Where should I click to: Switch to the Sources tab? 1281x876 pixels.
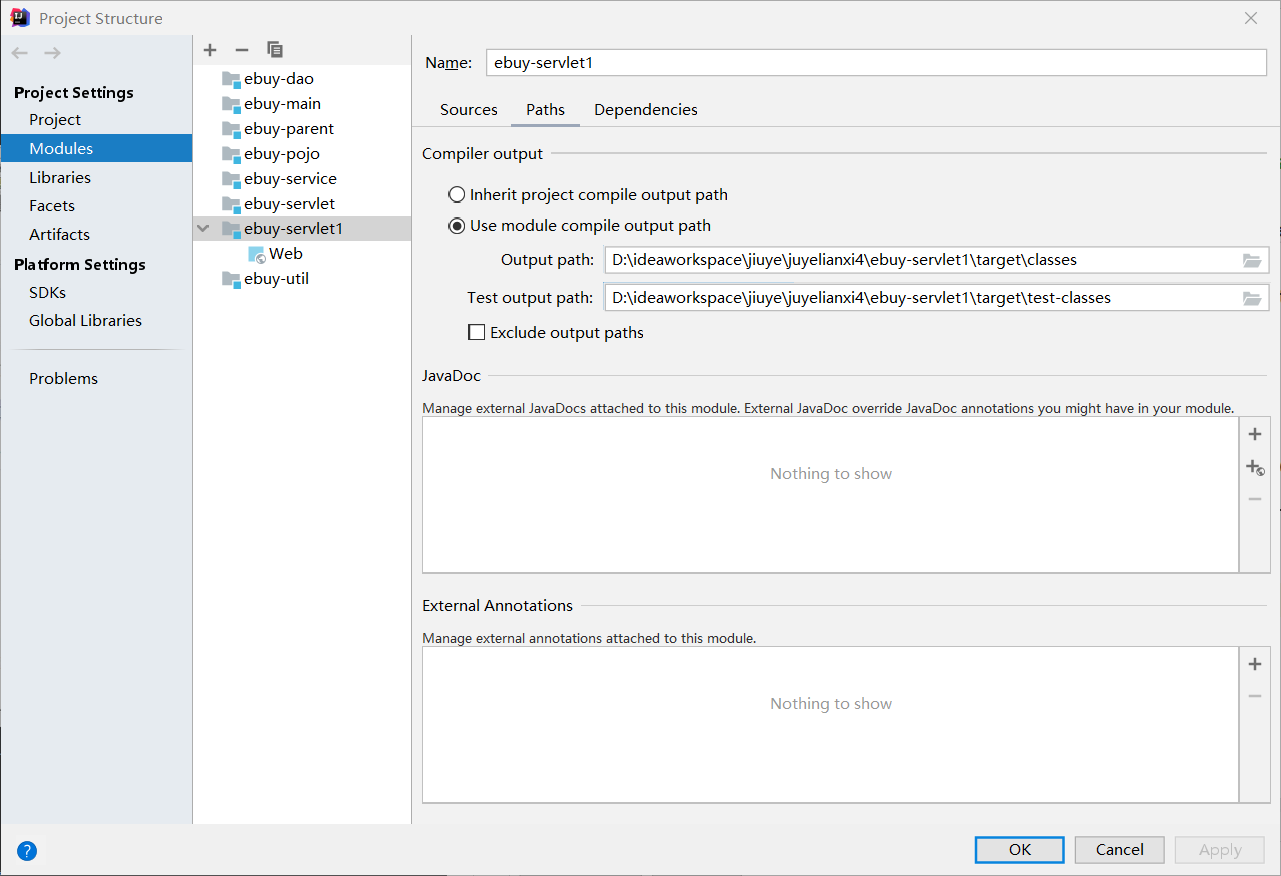tap(468, 110)
